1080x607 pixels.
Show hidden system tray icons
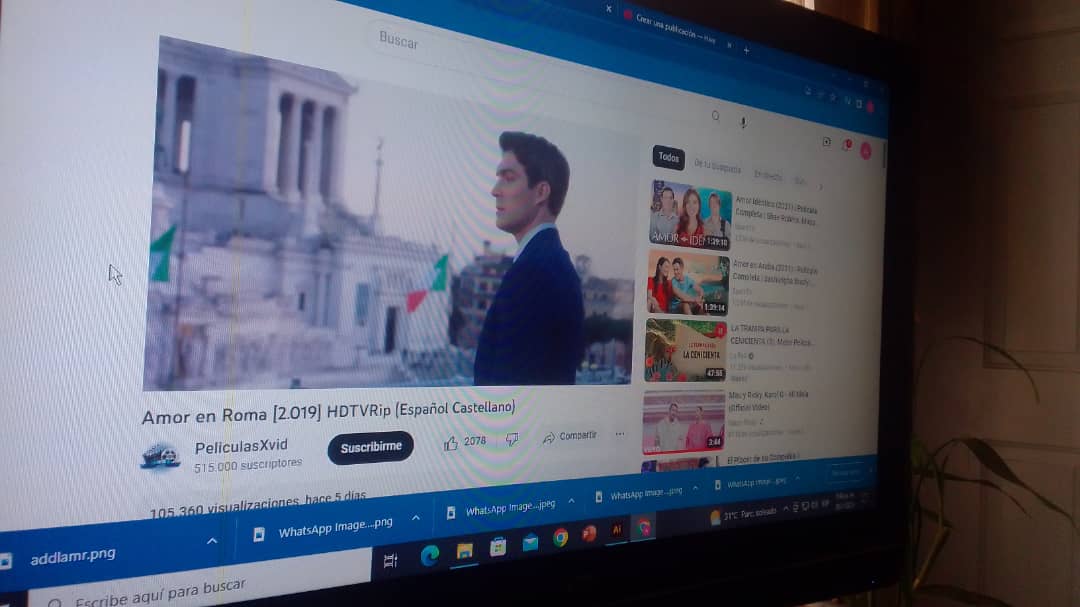coord(785,509)
